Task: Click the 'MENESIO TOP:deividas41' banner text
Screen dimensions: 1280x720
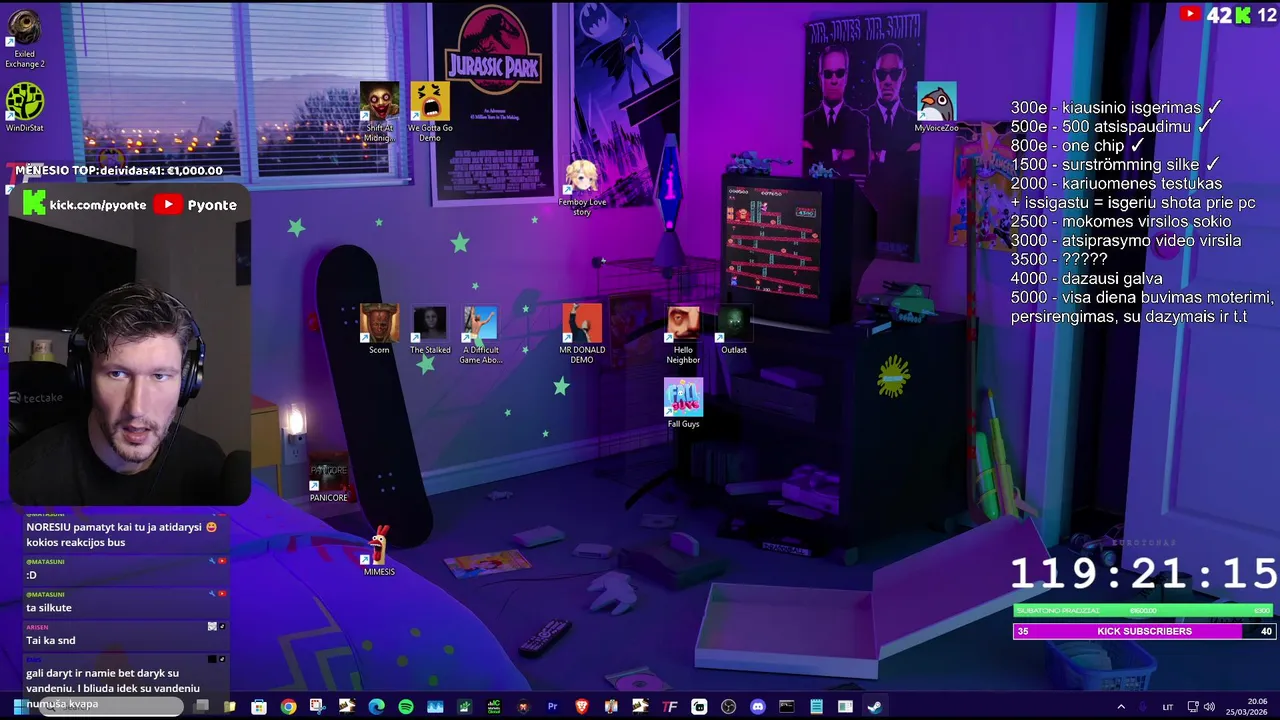Action: pyautogui.click(x=119, y=170)
